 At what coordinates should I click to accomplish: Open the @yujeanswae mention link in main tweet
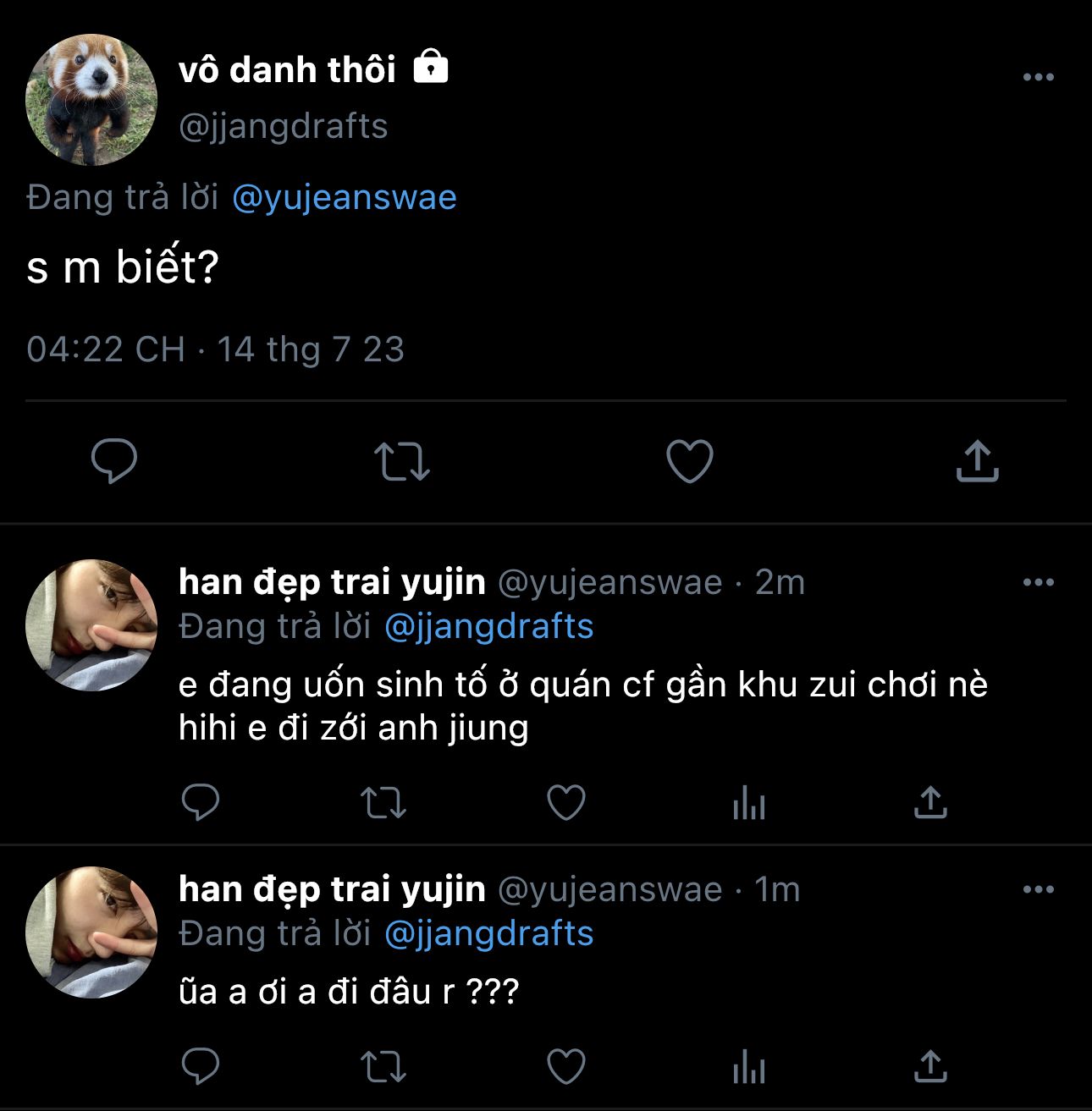[344, 198]
